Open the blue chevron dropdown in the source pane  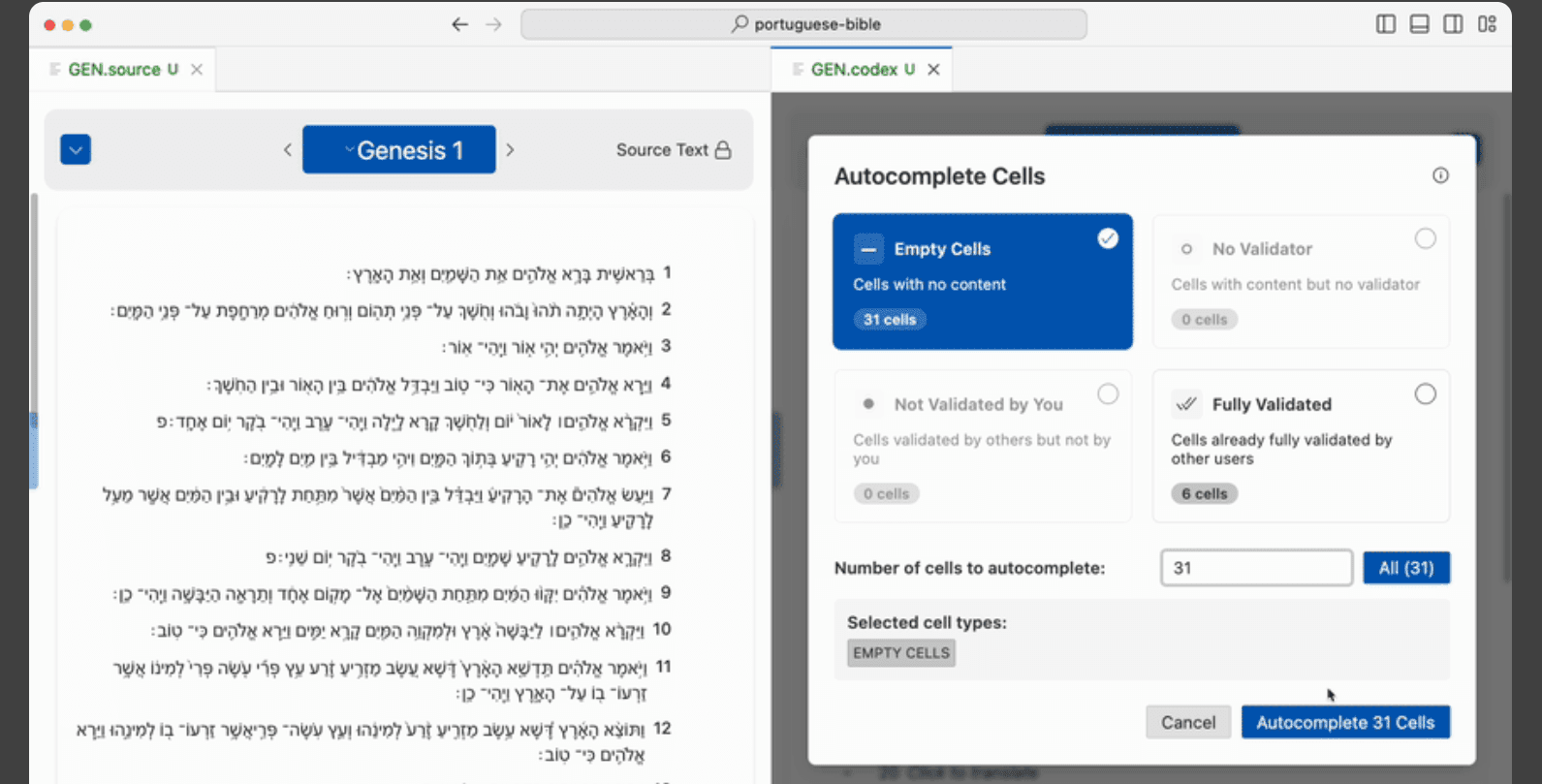point(76,149)
